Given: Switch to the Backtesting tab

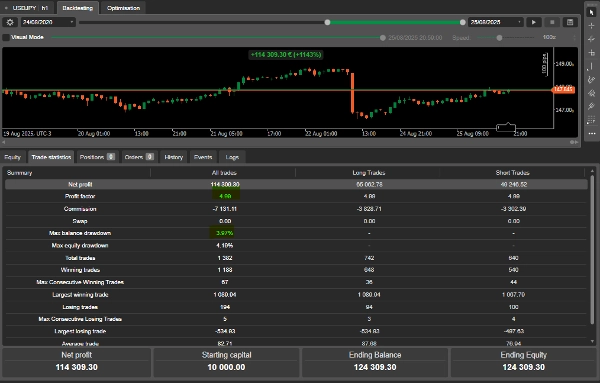Looking at the screenshot, I should coord(78,8).
